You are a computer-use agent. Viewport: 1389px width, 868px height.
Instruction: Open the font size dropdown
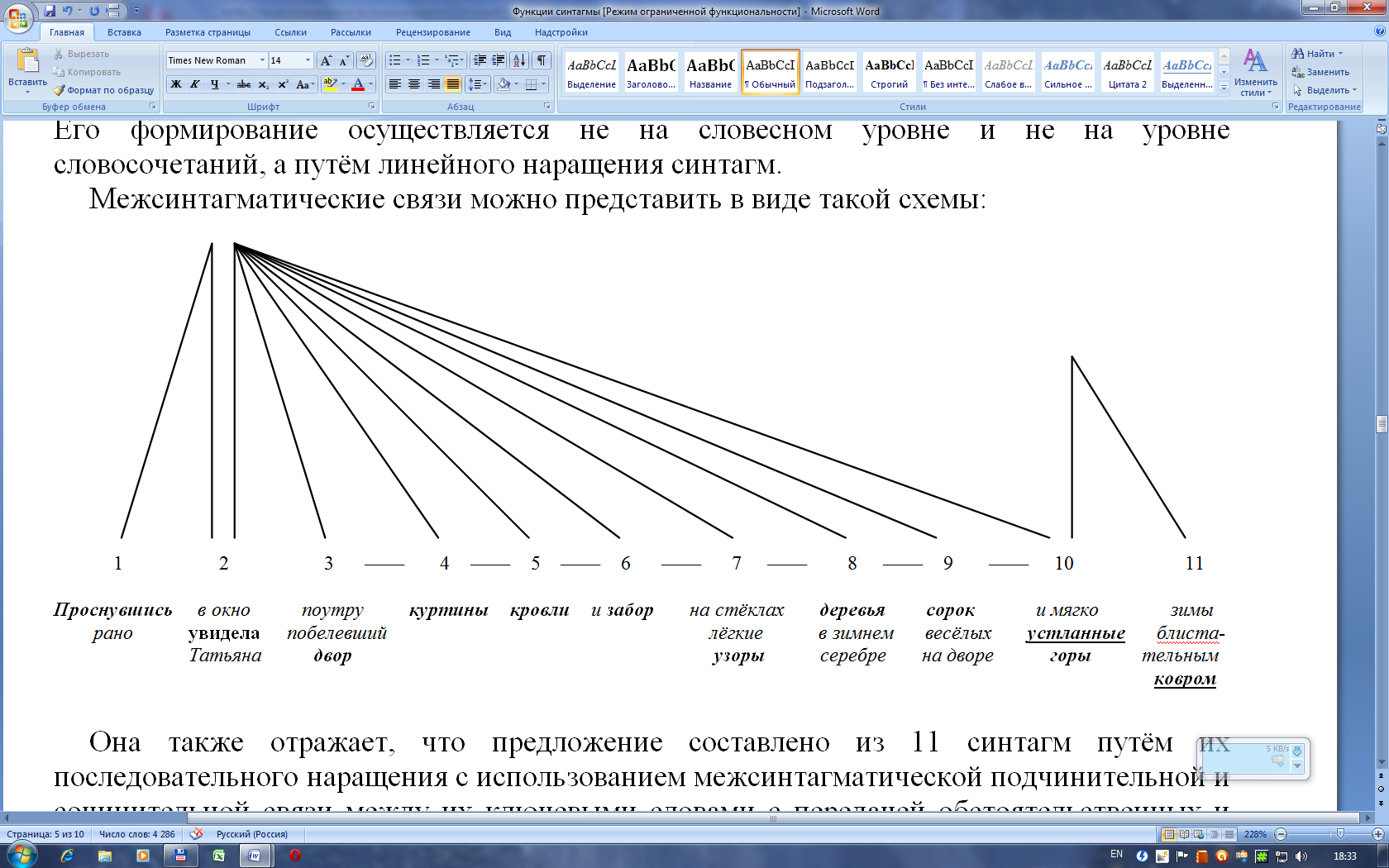point(308,60)
